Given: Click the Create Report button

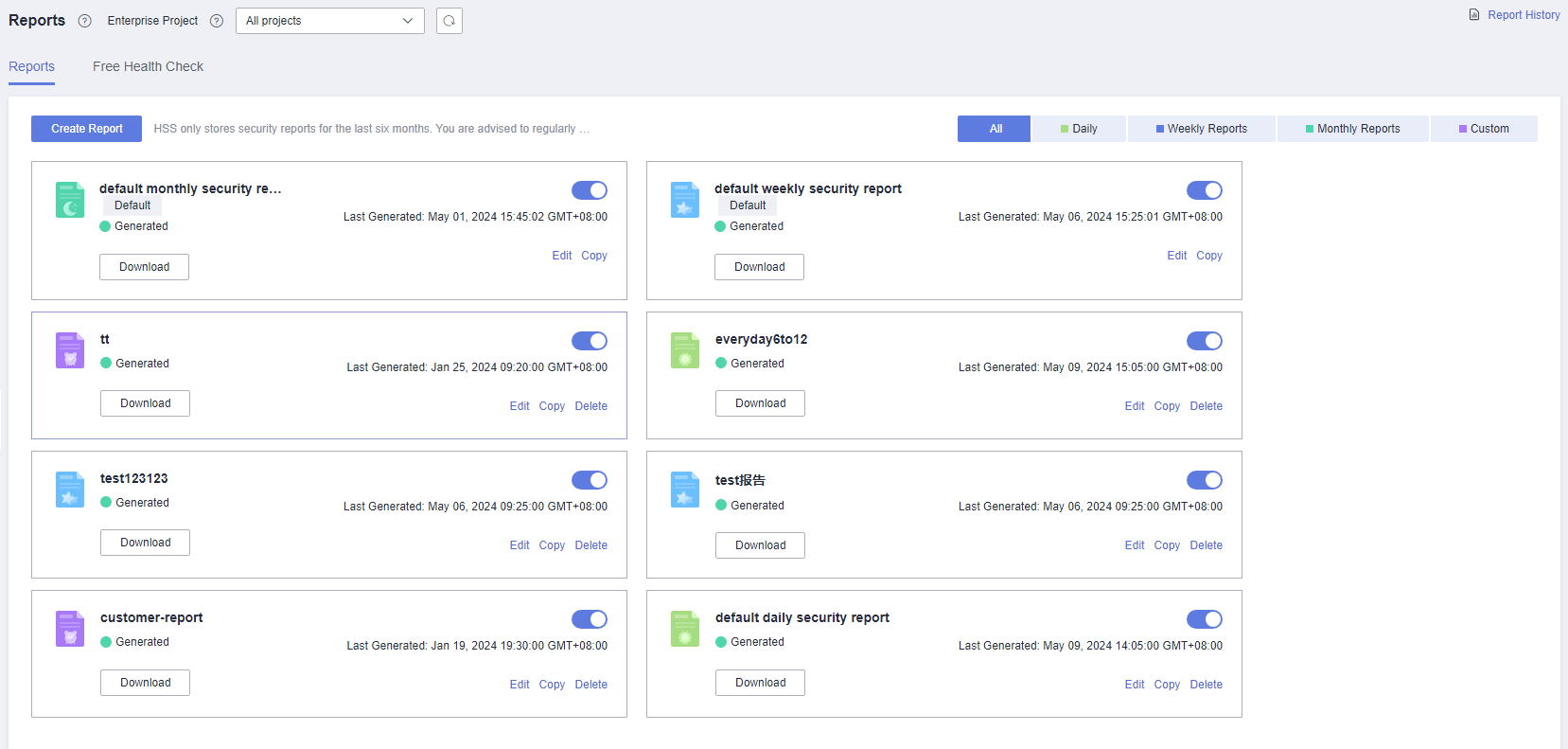Looking at the screenshot, I should 87,129.
